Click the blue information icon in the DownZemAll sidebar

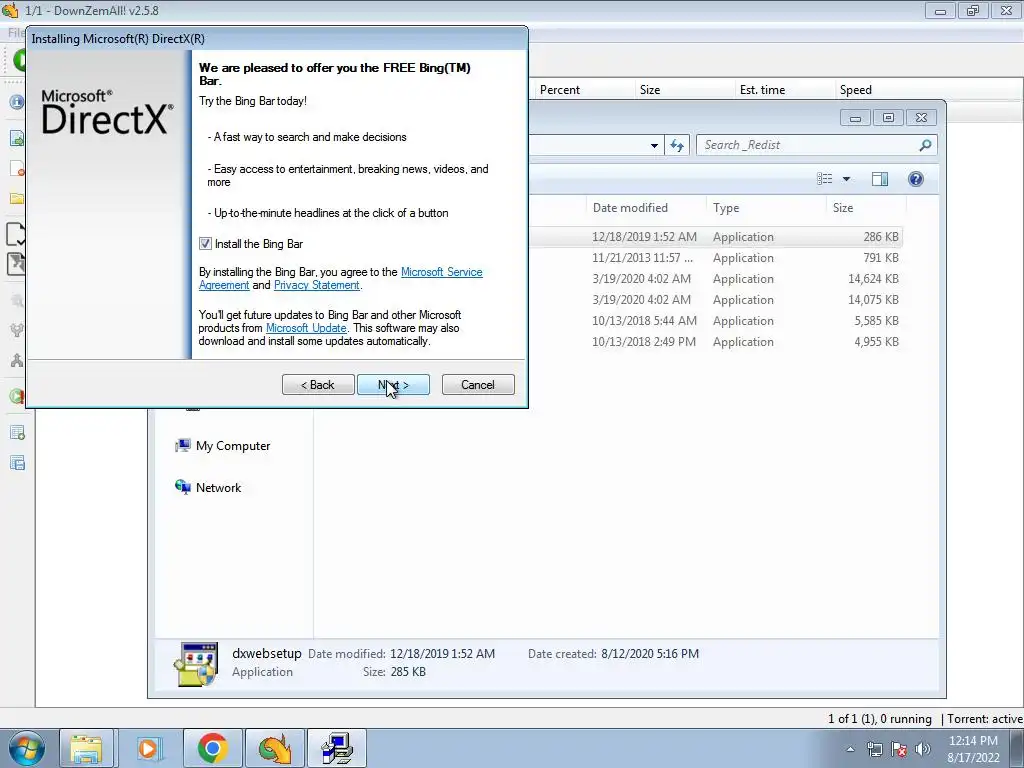coord(16,102)
